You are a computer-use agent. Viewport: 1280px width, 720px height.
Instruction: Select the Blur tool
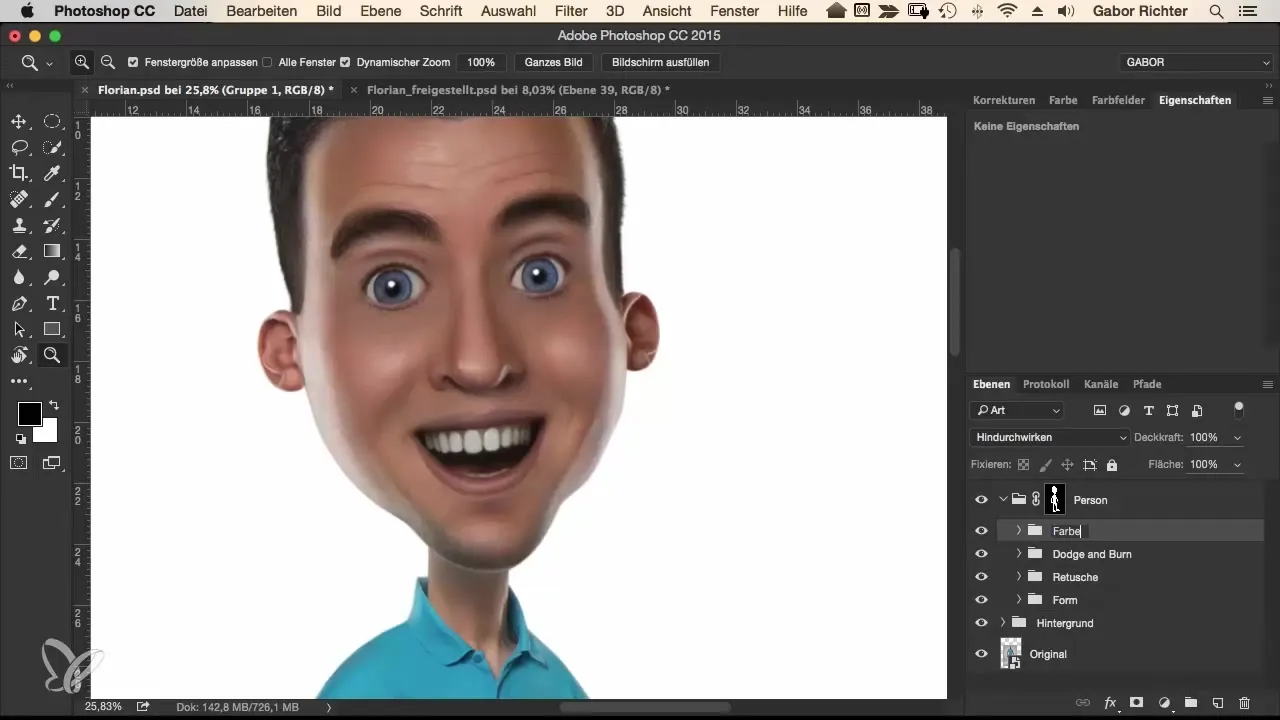pyautogui.click(x=19, y=277)
